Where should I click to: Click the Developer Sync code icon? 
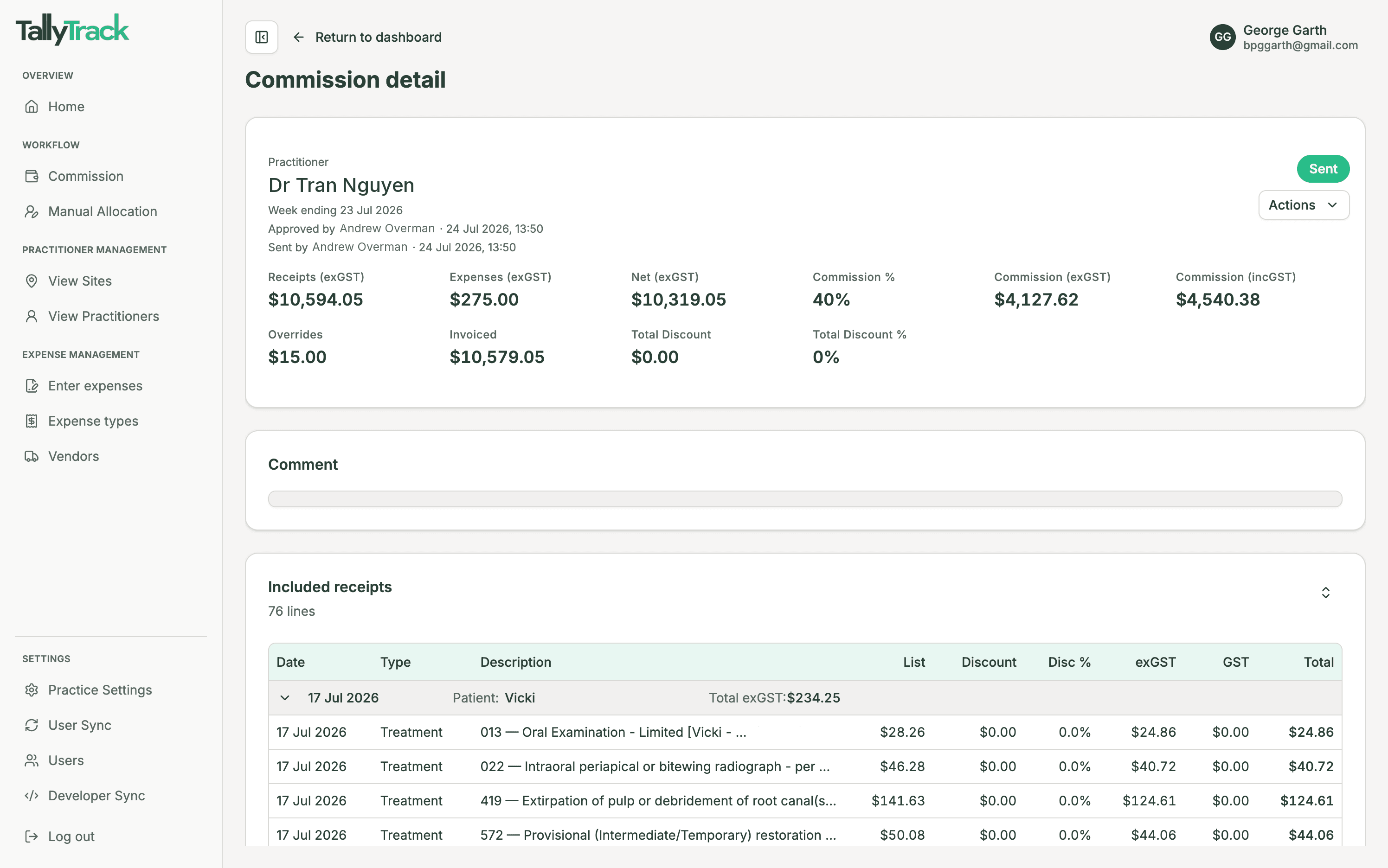point(32,796)
